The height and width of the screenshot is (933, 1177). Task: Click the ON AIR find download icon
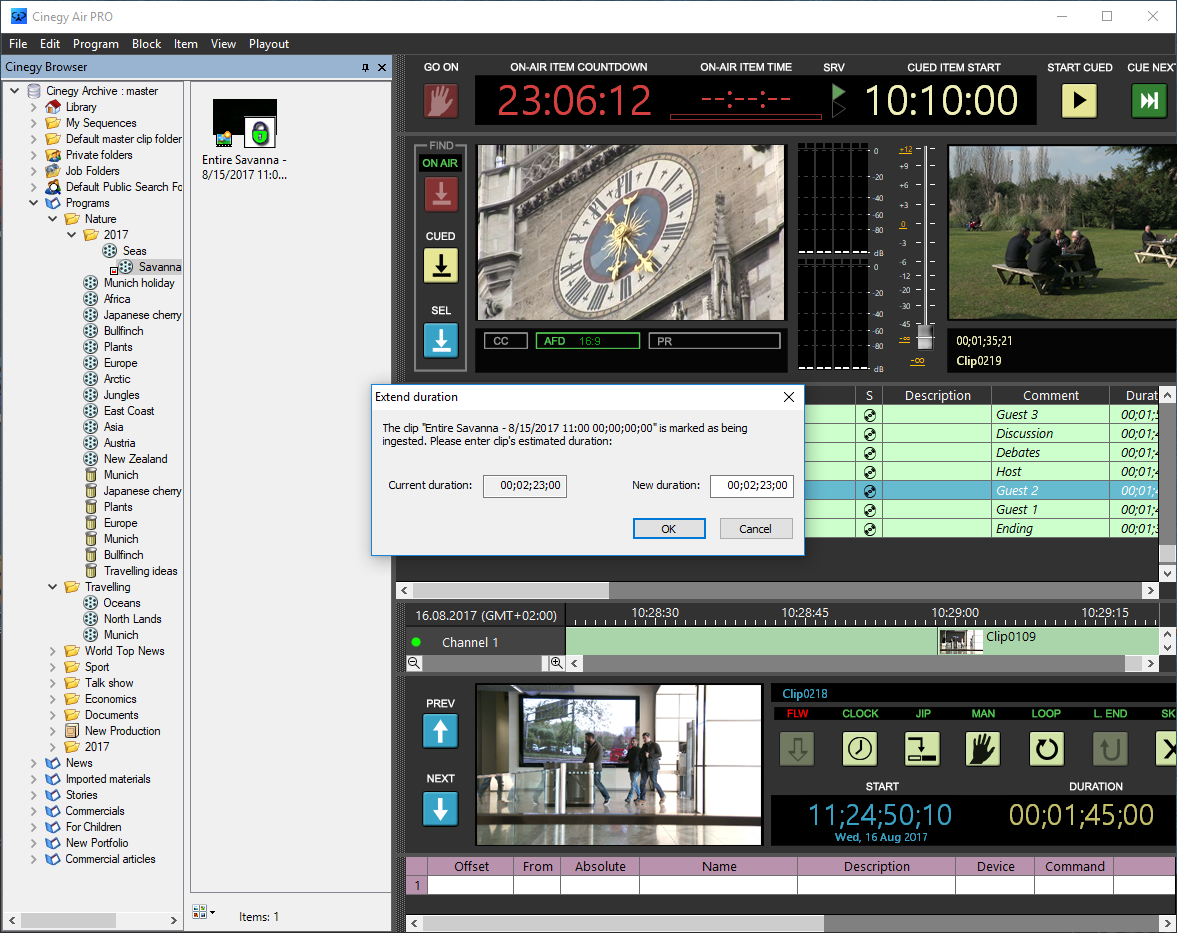[x=441, y=194]
